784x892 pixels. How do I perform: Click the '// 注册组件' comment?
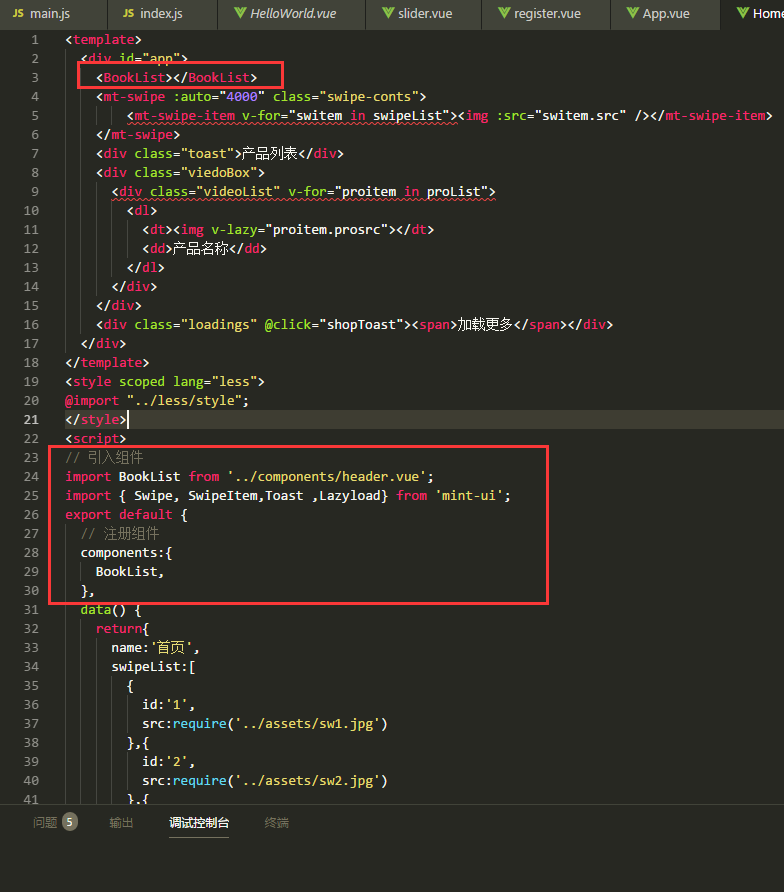point(120,534)
